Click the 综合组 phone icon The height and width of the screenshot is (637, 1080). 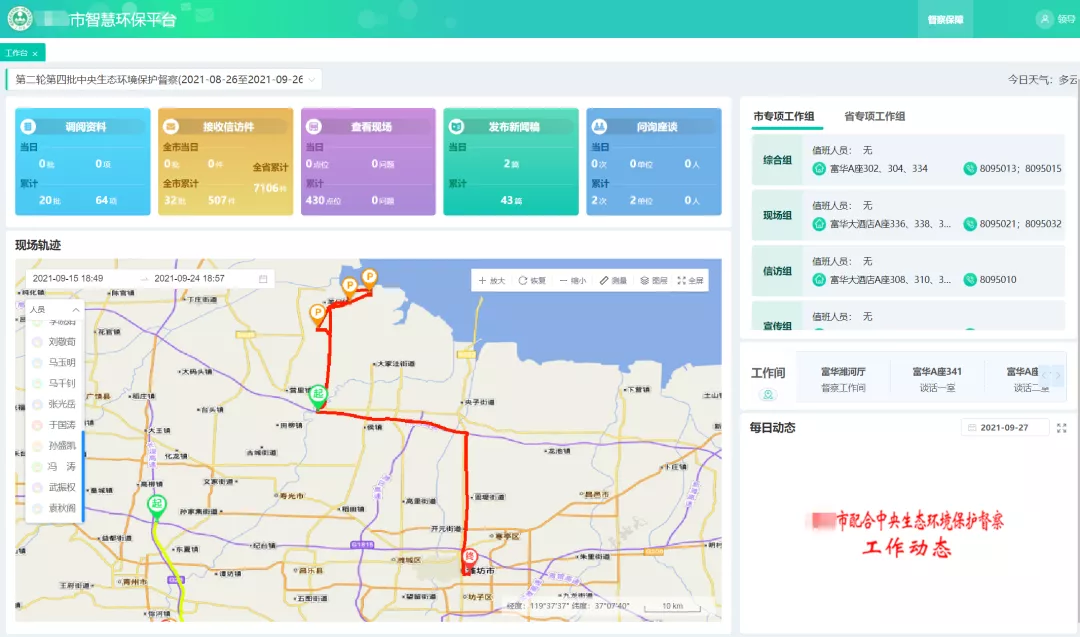(970, 169)
